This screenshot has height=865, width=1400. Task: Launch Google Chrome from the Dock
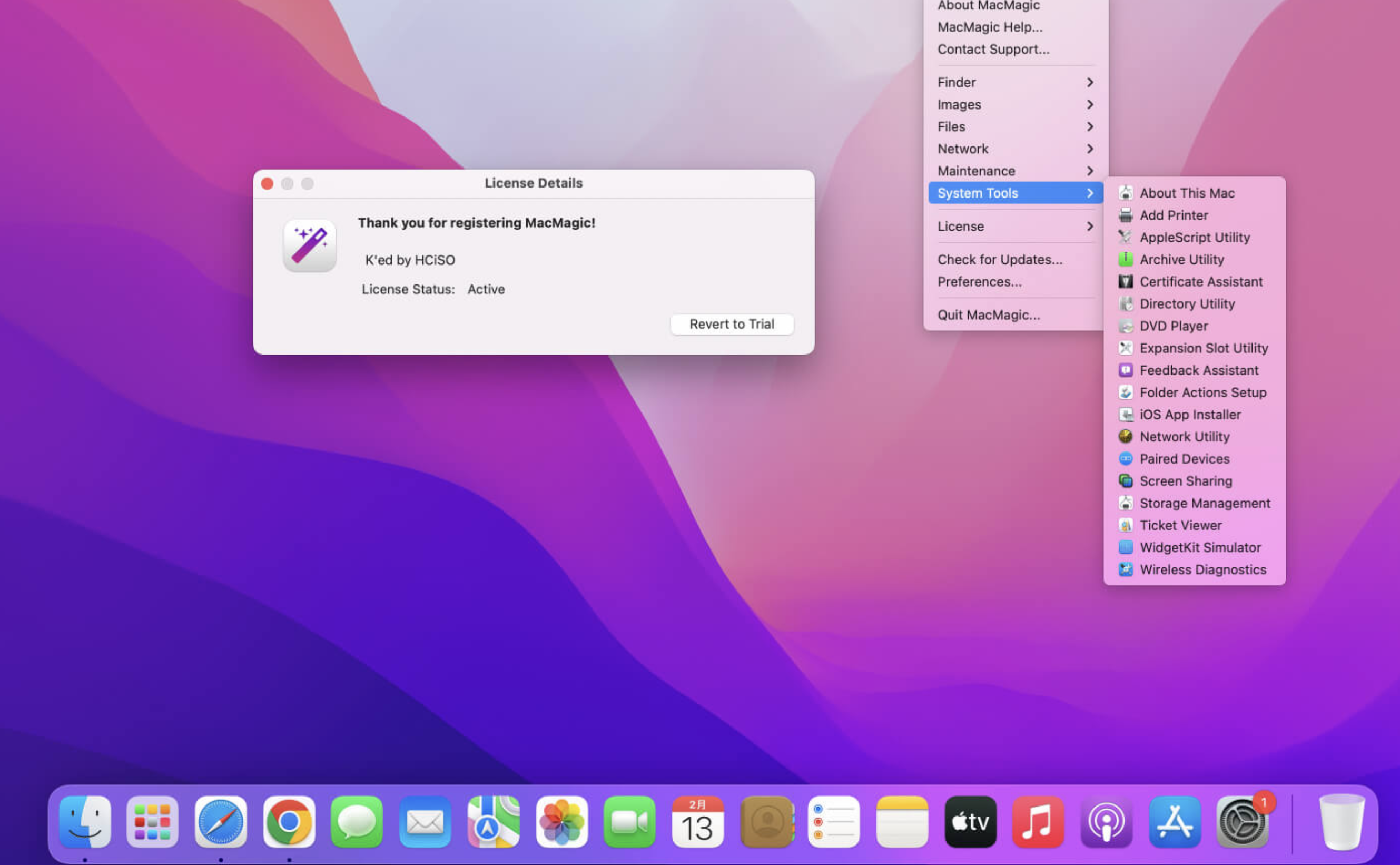pyautogui.click(x=289, y=822)
